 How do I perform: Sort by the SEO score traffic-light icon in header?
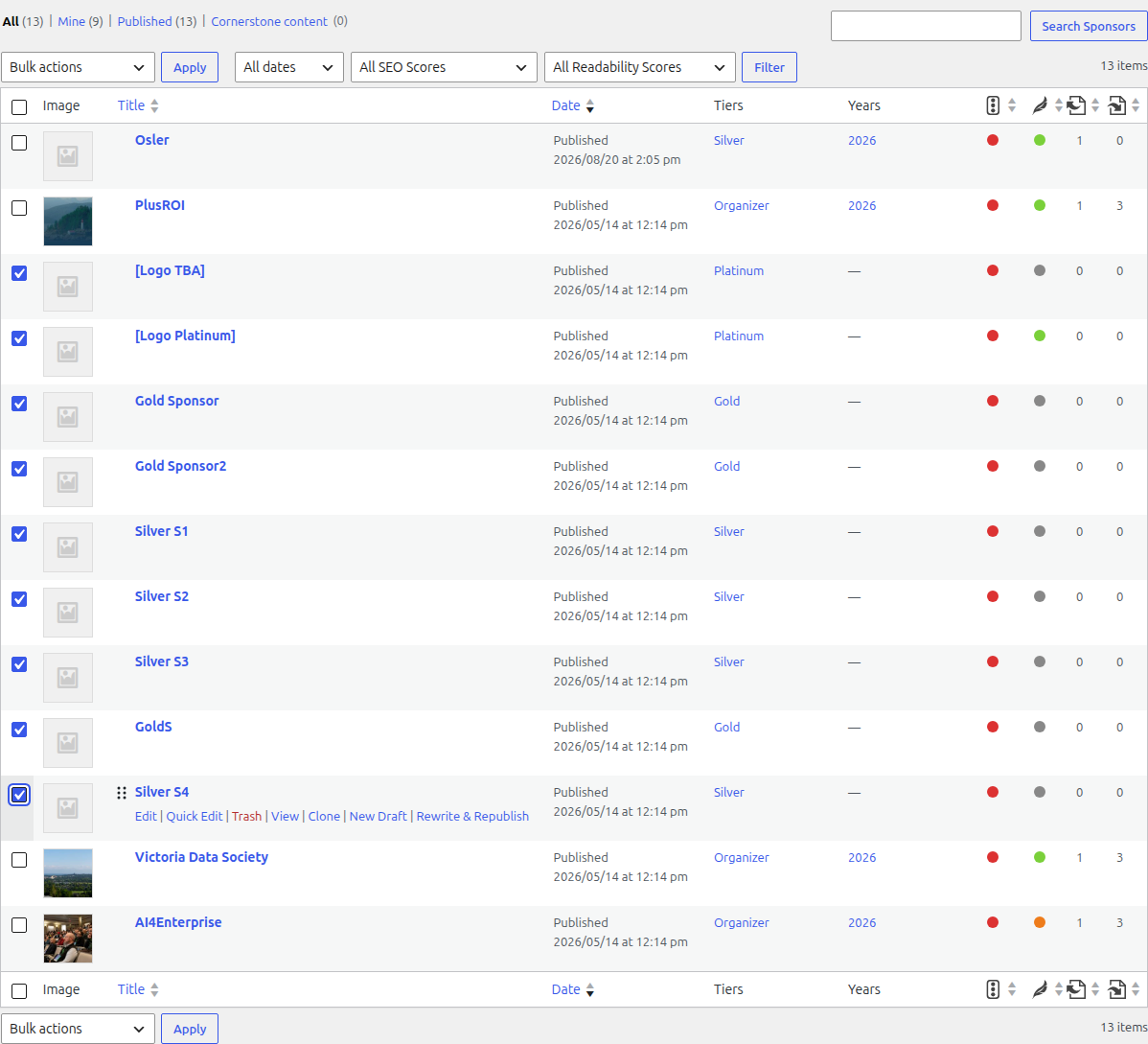[993, 105]
